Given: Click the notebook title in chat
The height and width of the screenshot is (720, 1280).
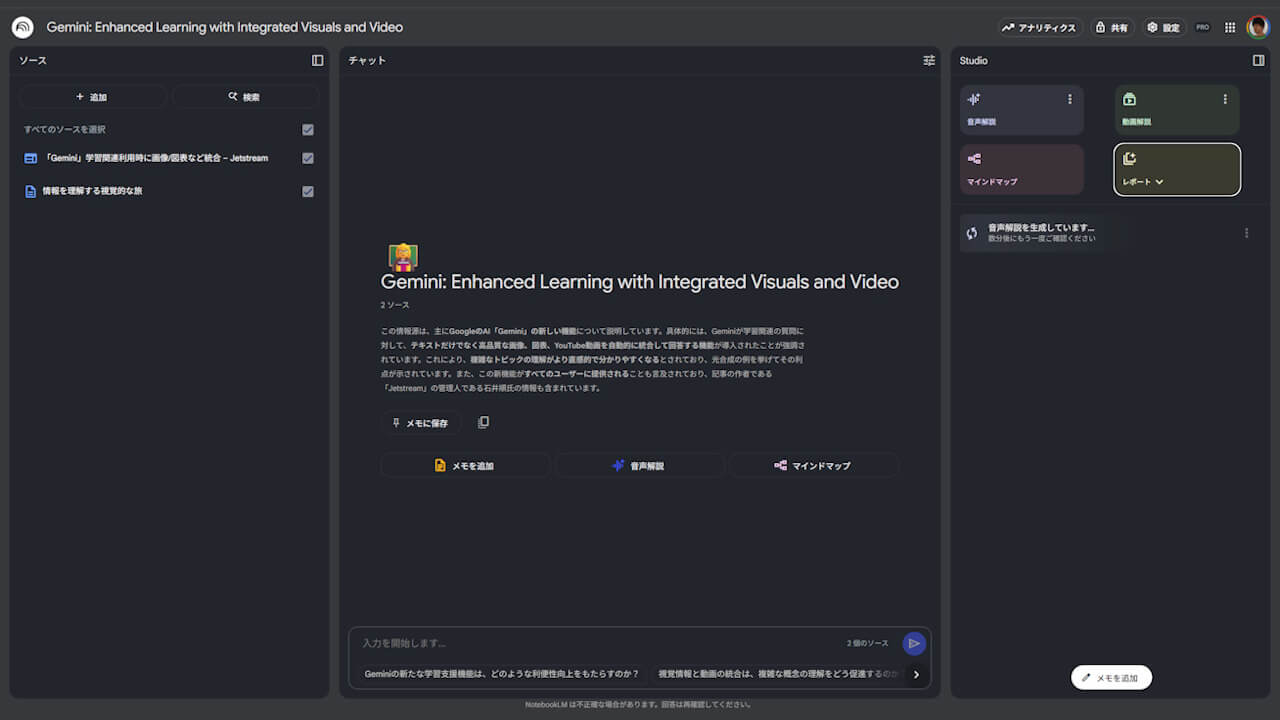Looking at the screenshot, I should 640,282.
